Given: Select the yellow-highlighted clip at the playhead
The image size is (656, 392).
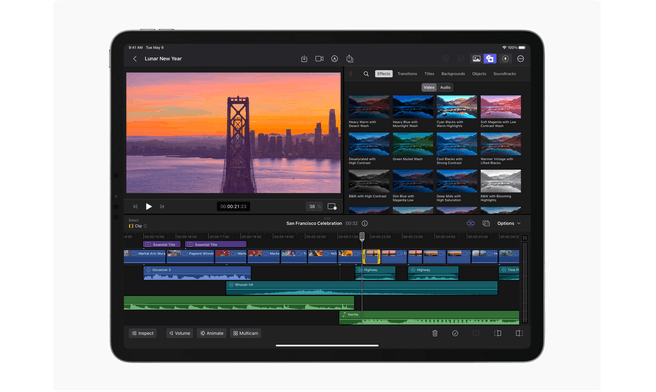Looking at the screenshot, I should pyautogui.click(x=371, y=256).
